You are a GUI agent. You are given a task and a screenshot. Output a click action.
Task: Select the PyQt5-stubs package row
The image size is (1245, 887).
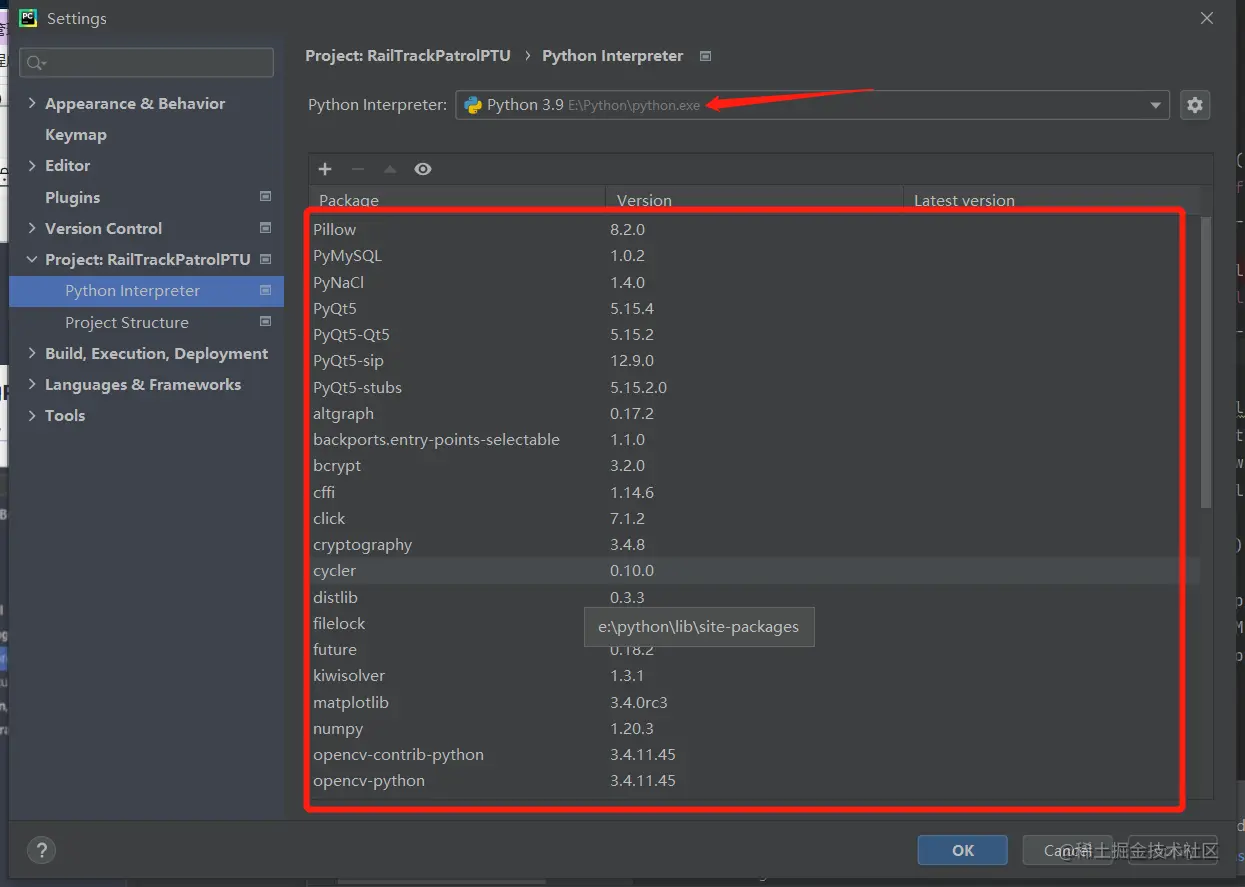[754, 387]
